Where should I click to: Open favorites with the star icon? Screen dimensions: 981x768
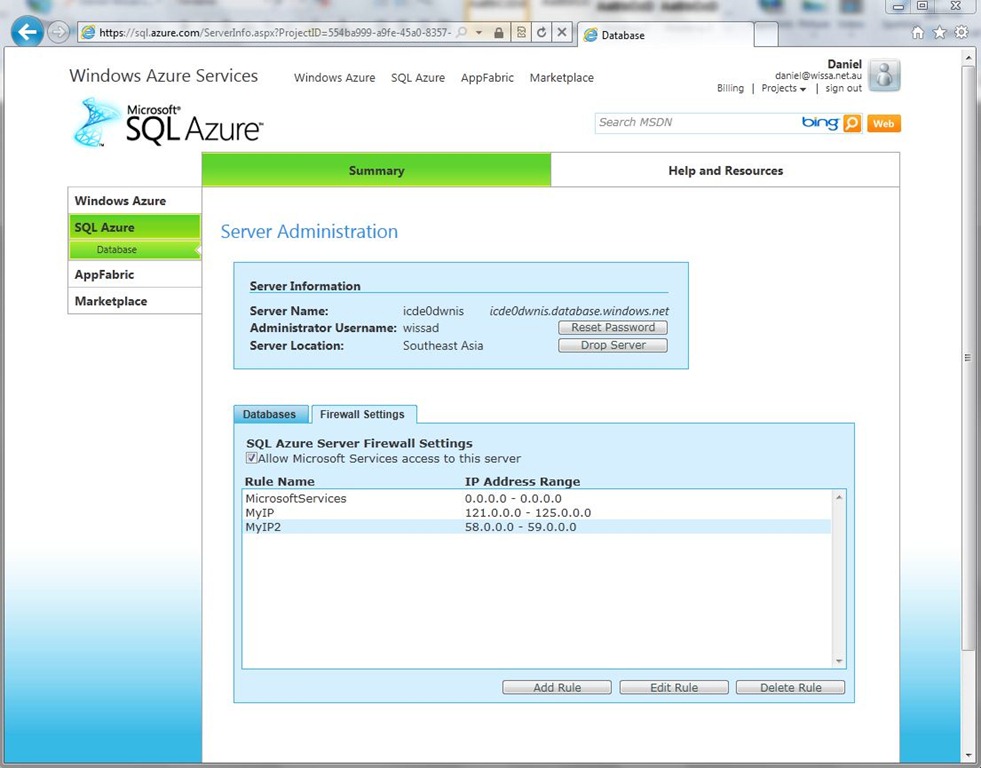(x=939, y=33)
